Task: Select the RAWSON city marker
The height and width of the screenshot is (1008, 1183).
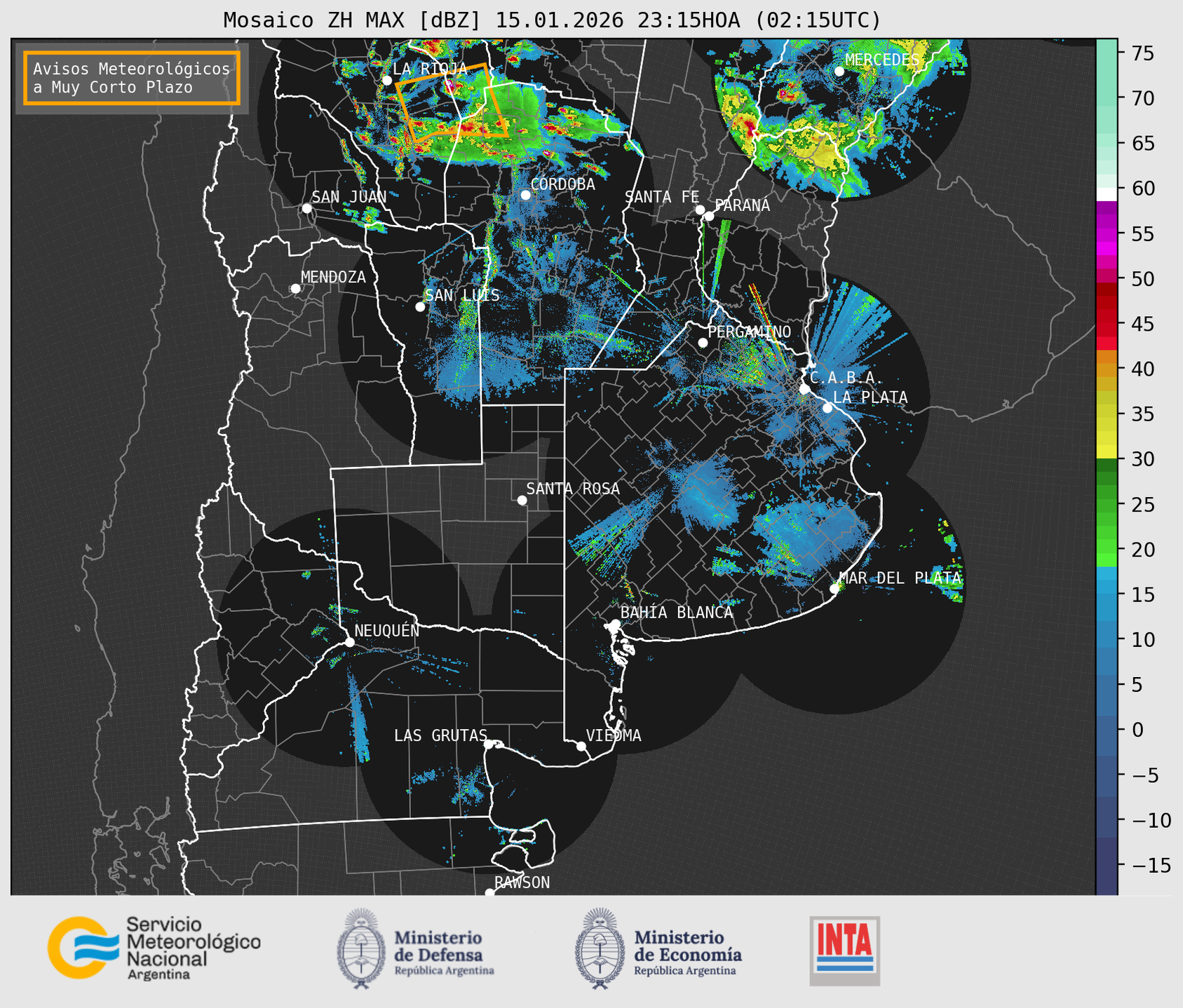Action: [489, 893]
